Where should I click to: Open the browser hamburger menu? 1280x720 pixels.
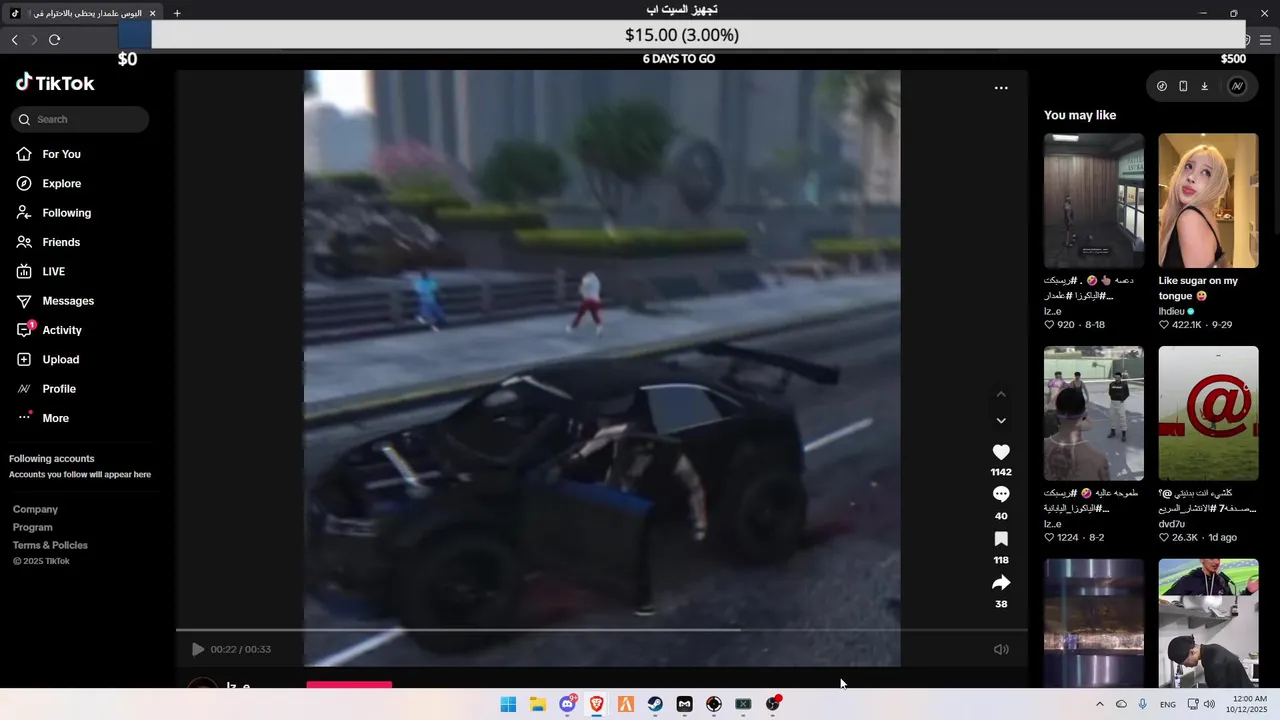pos(1265,40)
